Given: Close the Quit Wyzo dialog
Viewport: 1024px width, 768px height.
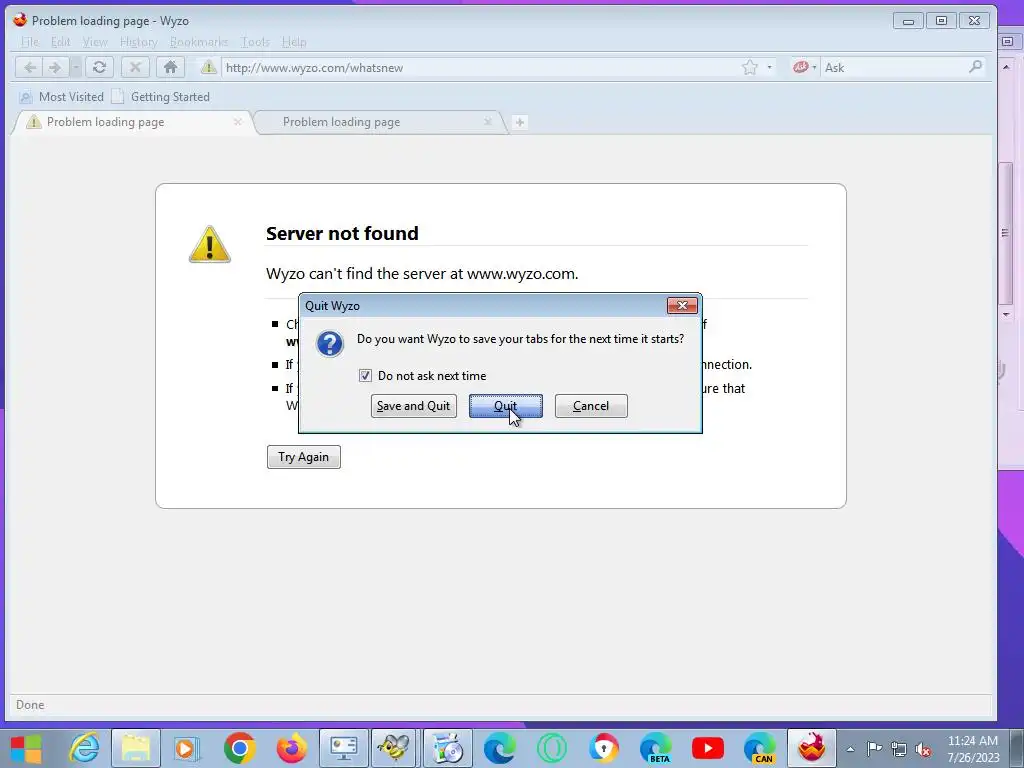Looking at the screenshot, I should (682, 305).
